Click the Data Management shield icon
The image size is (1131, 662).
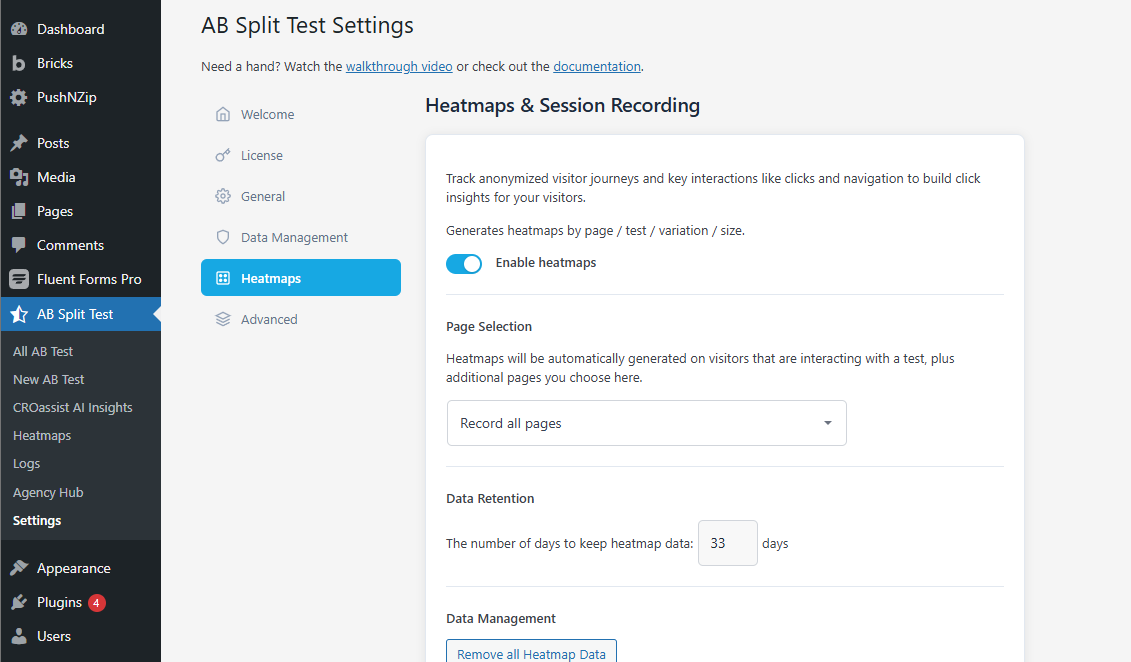[222, 237]
